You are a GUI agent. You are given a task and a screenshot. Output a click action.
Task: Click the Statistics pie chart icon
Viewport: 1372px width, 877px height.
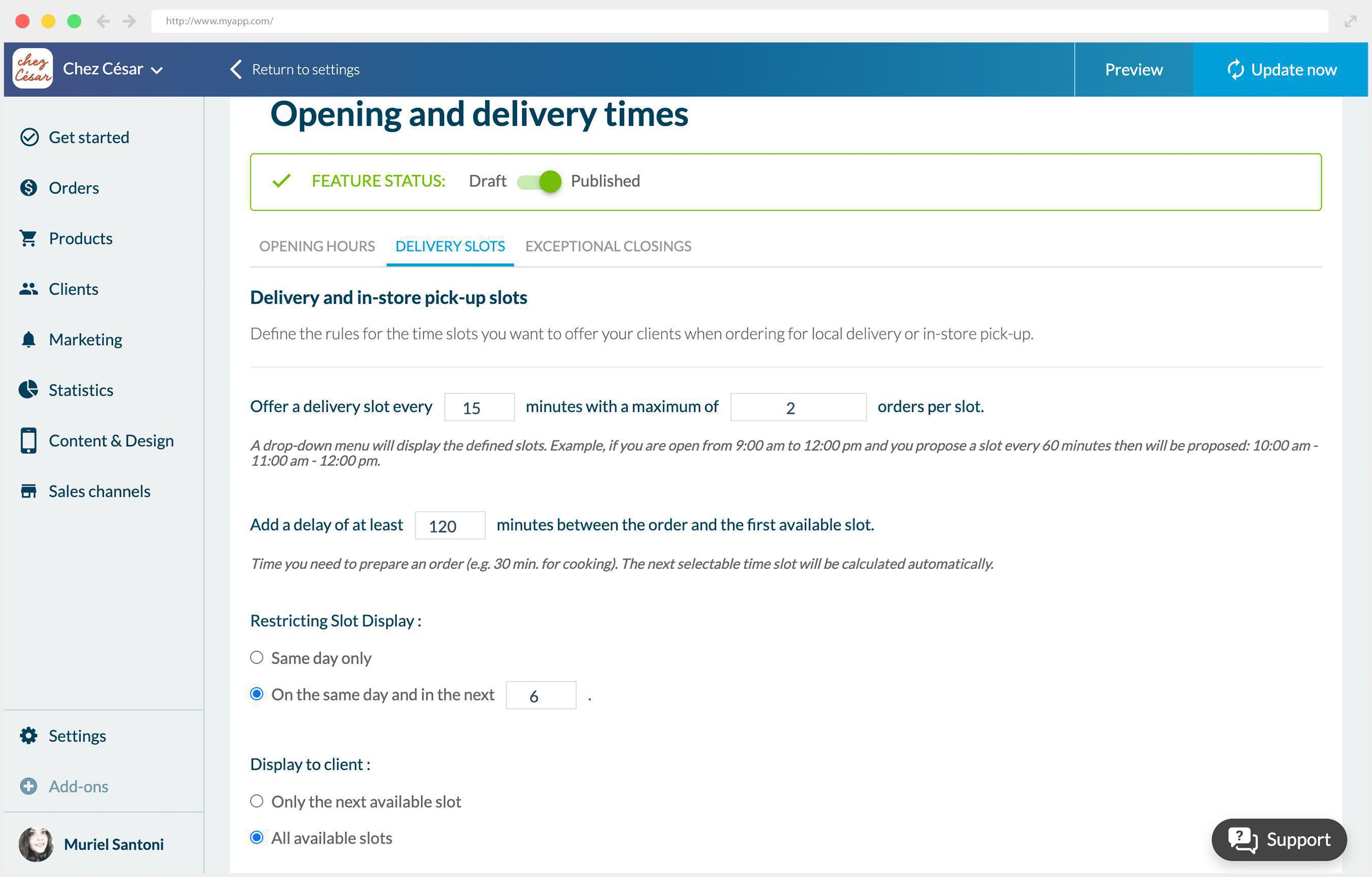click(x=28, y=390)
